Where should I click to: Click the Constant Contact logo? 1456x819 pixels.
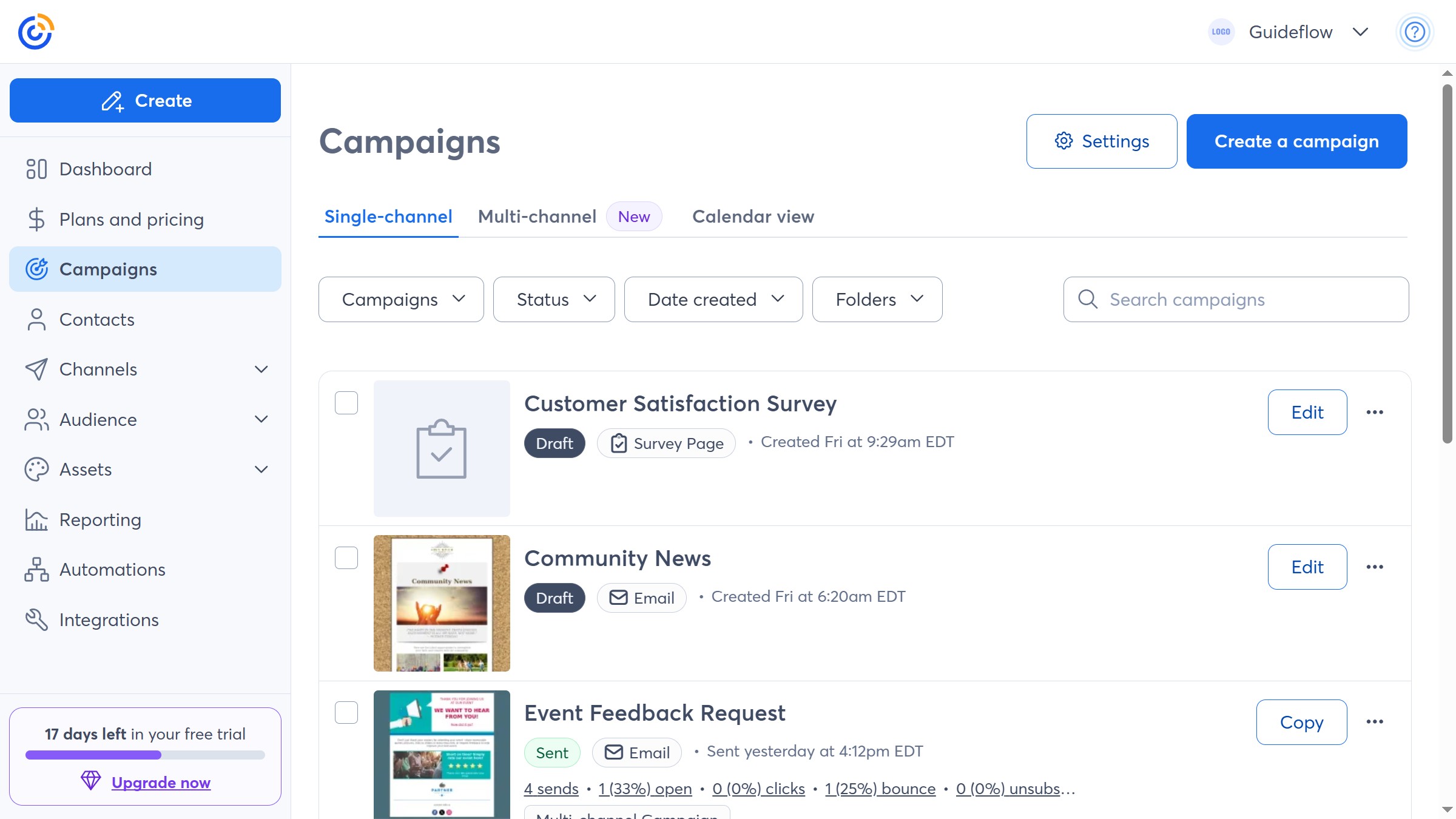pyautogui.click(x=35, y=31)
